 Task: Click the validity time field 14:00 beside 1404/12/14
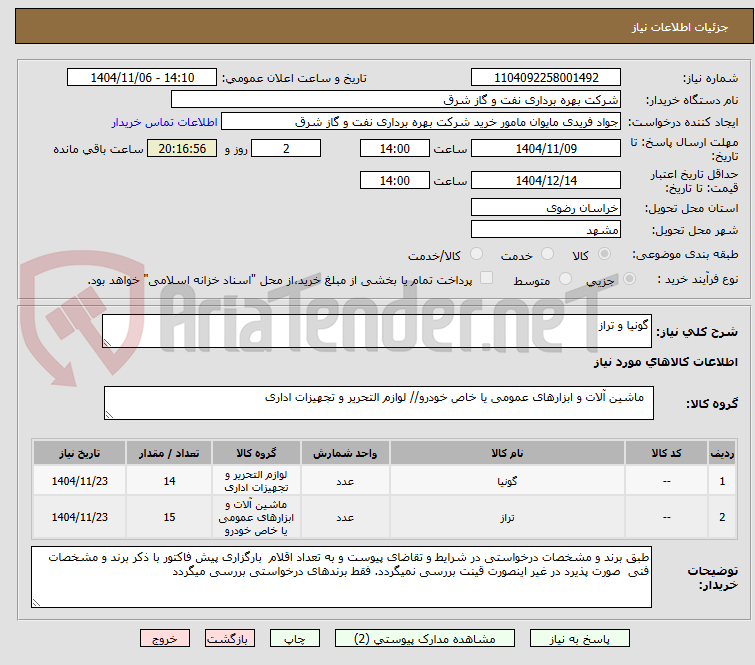click(394, 181)
